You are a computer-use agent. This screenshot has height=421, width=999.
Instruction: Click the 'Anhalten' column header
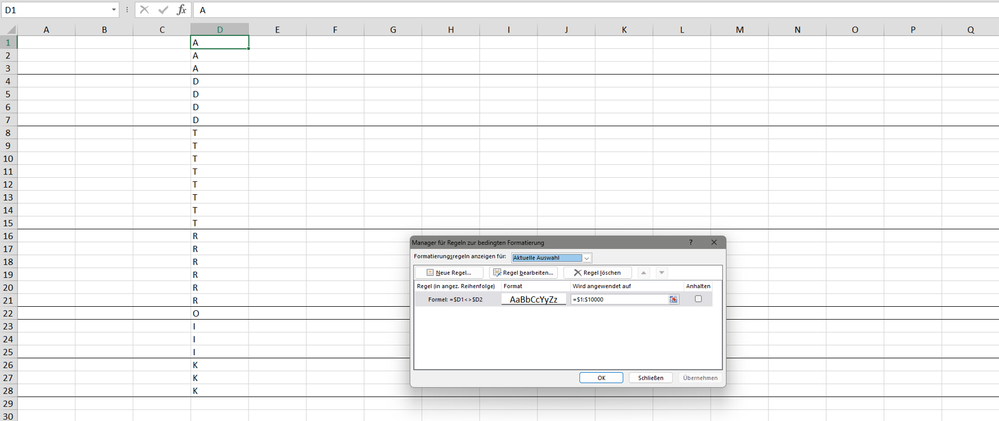(698, 286)
